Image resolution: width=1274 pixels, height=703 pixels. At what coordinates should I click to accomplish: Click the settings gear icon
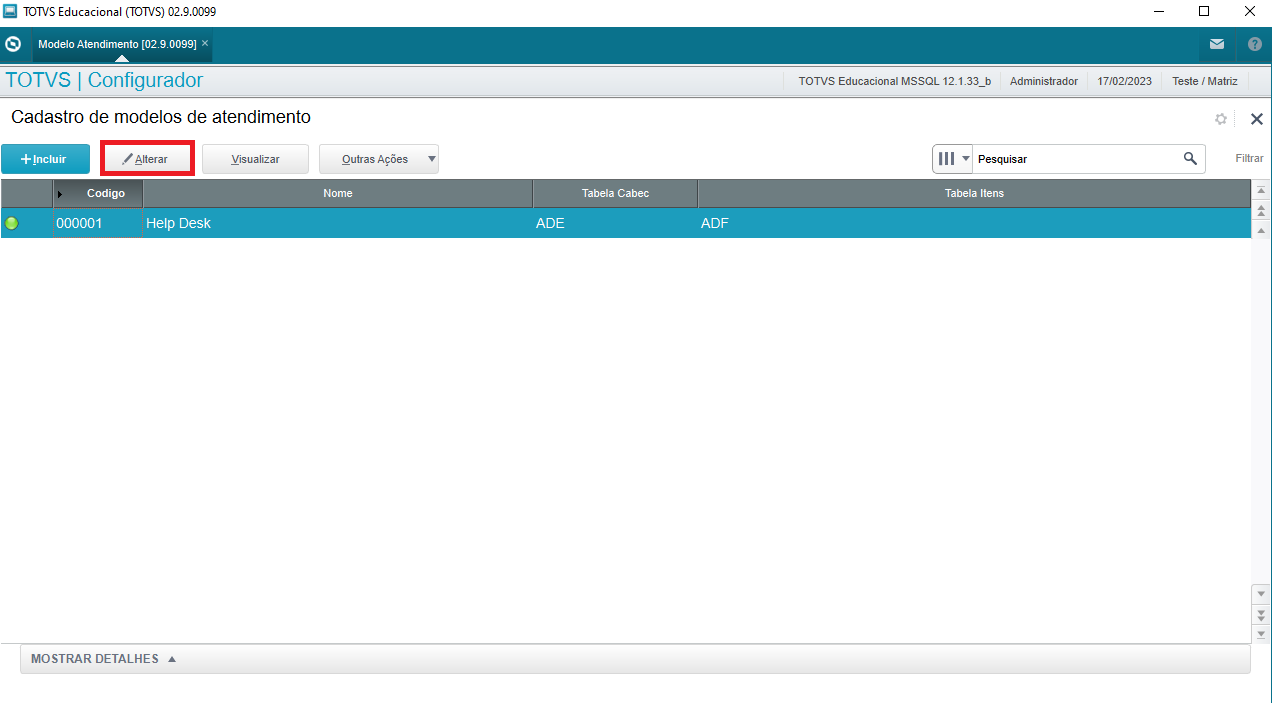pyautogui.click(x=1221, y=119)
